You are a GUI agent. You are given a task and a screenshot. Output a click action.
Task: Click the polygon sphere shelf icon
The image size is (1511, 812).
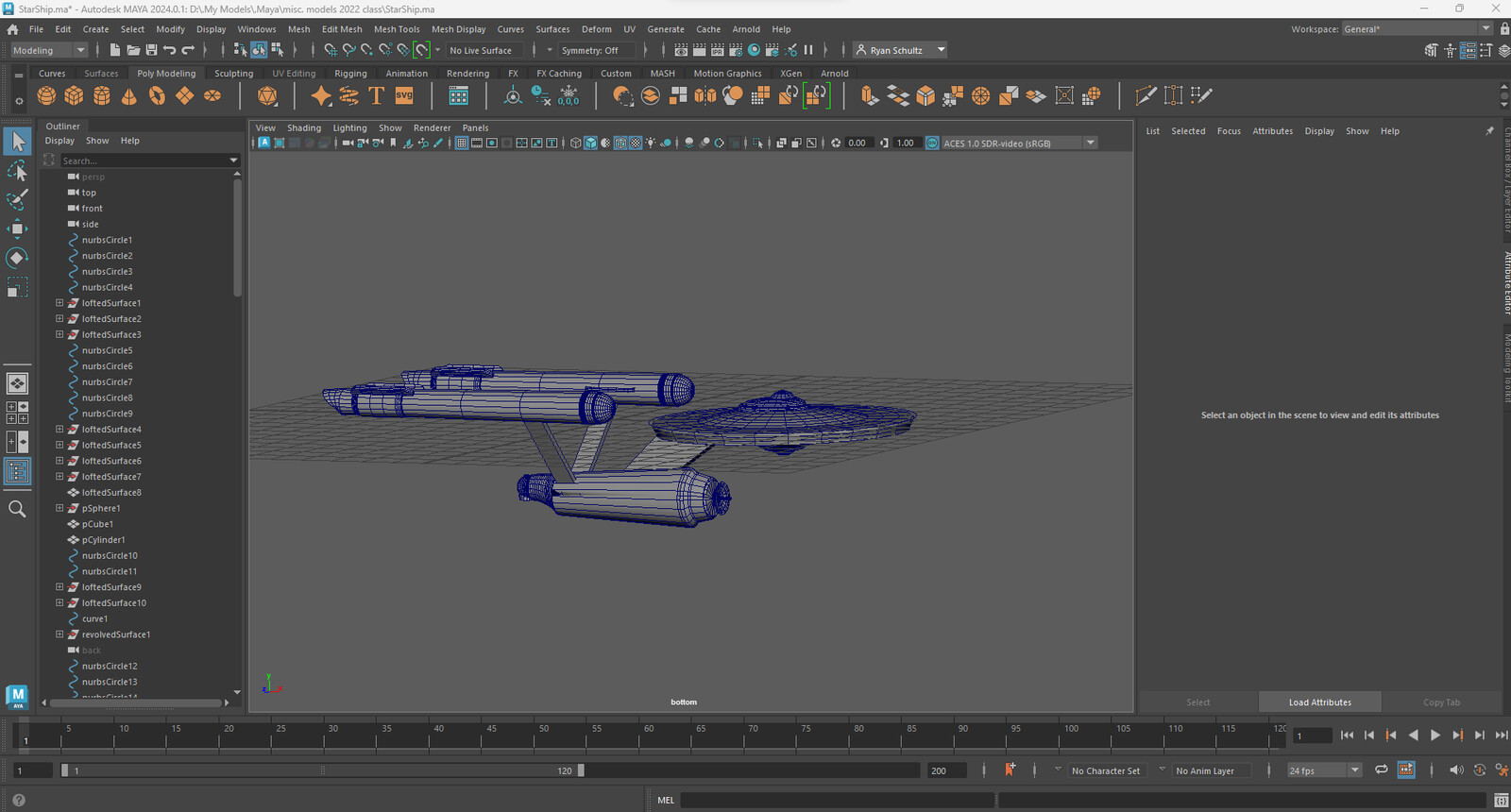pos(46,95)
